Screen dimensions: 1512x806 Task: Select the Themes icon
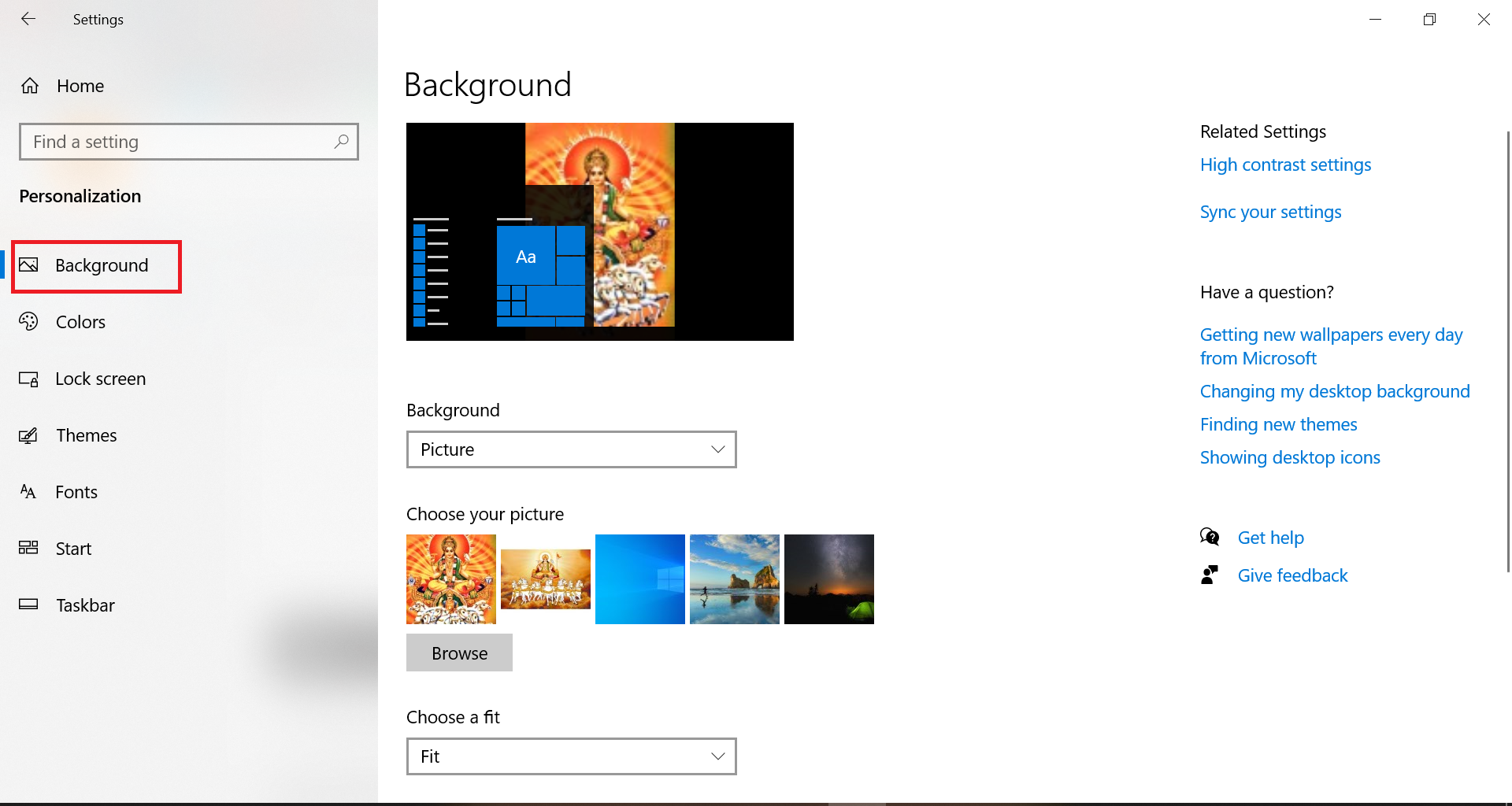(28, 435)
